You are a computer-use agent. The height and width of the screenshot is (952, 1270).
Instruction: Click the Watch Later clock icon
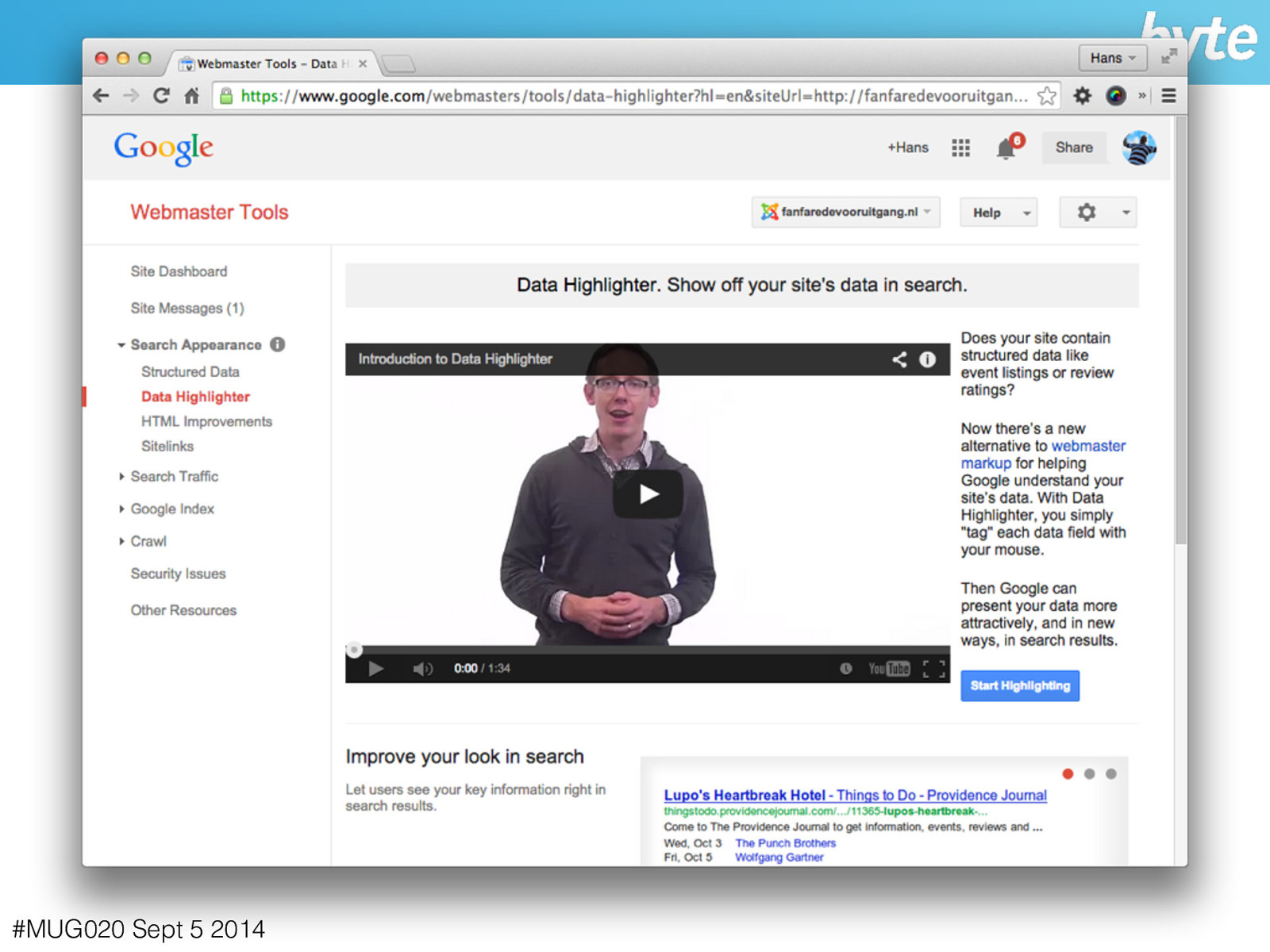tap(846, 669)
